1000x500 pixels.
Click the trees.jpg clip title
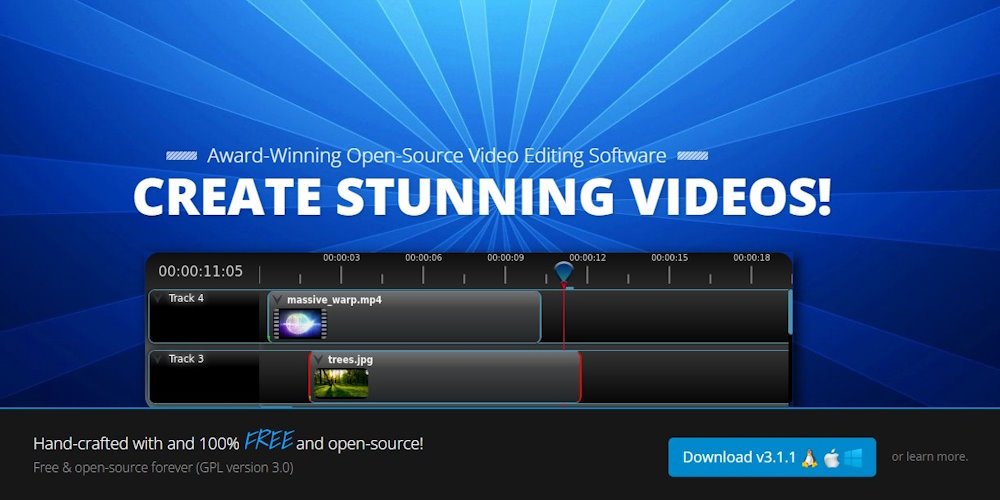(x=350, y=360)
